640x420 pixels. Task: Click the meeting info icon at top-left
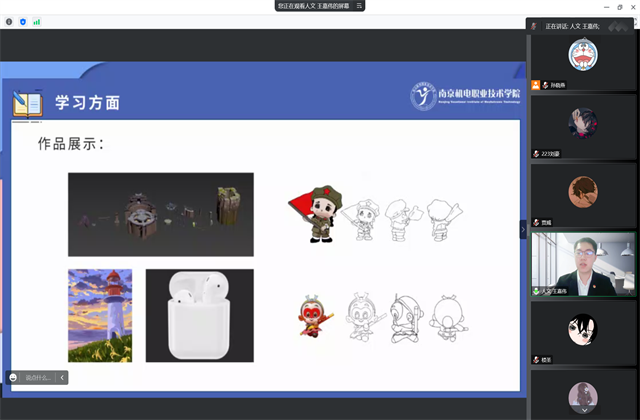click(9, 21)
